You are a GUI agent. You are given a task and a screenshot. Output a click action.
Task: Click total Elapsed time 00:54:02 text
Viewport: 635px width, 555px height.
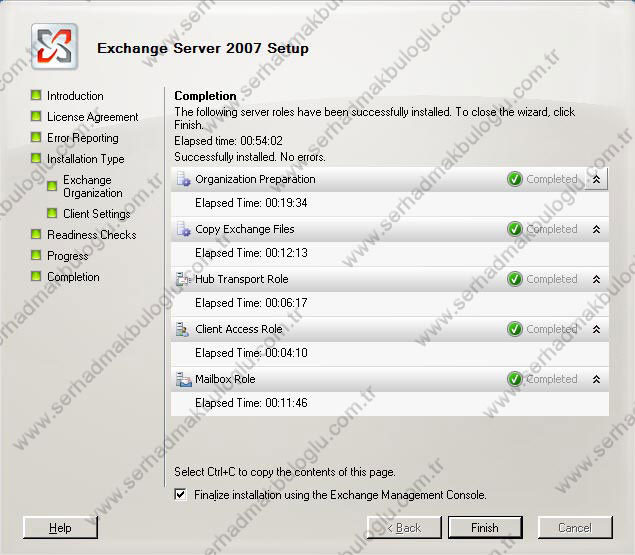click(228, 141)
